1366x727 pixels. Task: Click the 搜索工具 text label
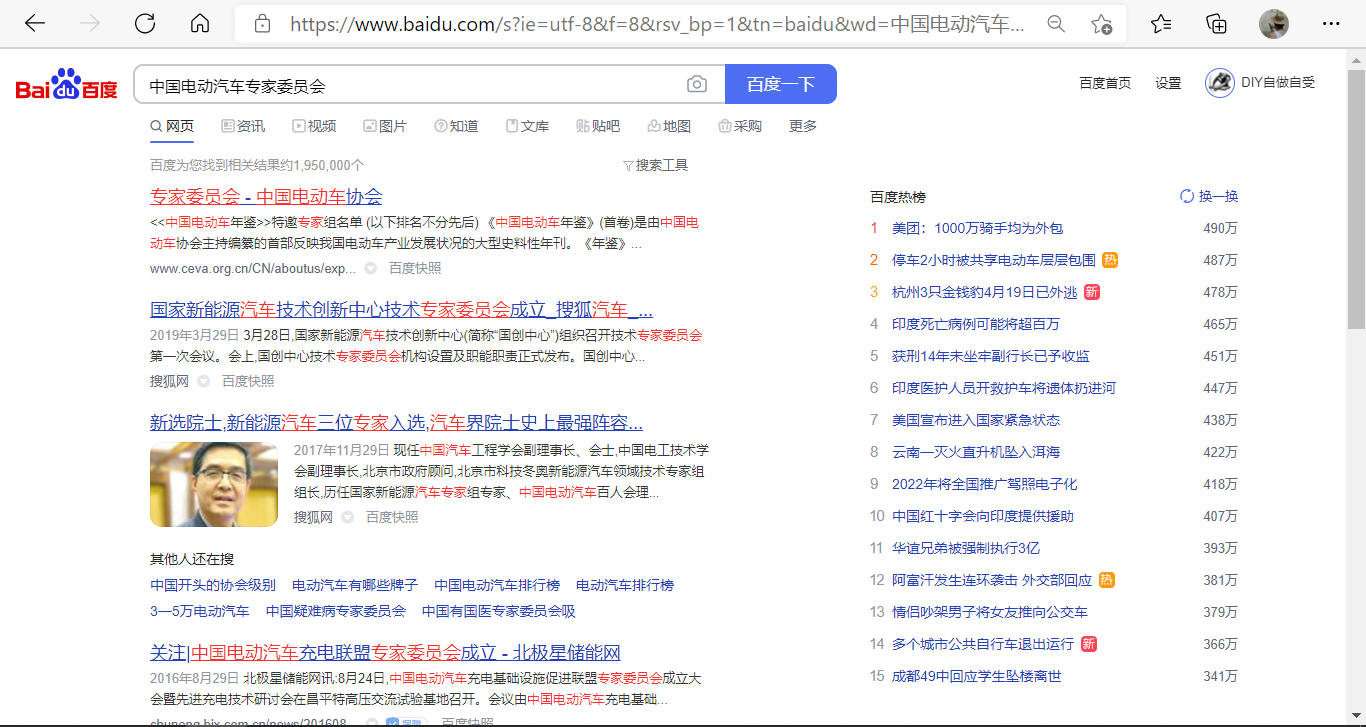662,166
